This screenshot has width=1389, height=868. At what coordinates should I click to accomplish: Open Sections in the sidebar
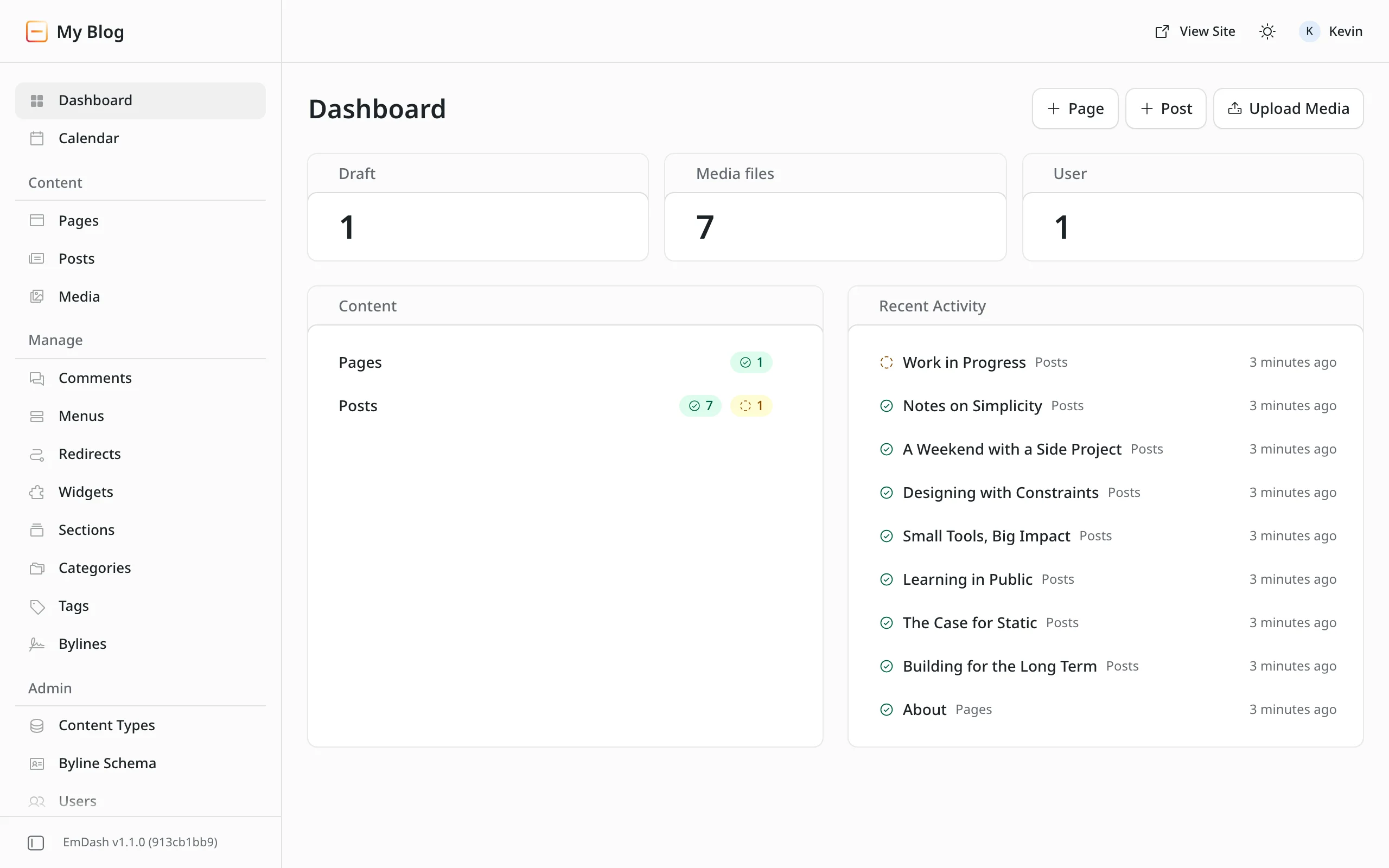(x=141, y=530)
